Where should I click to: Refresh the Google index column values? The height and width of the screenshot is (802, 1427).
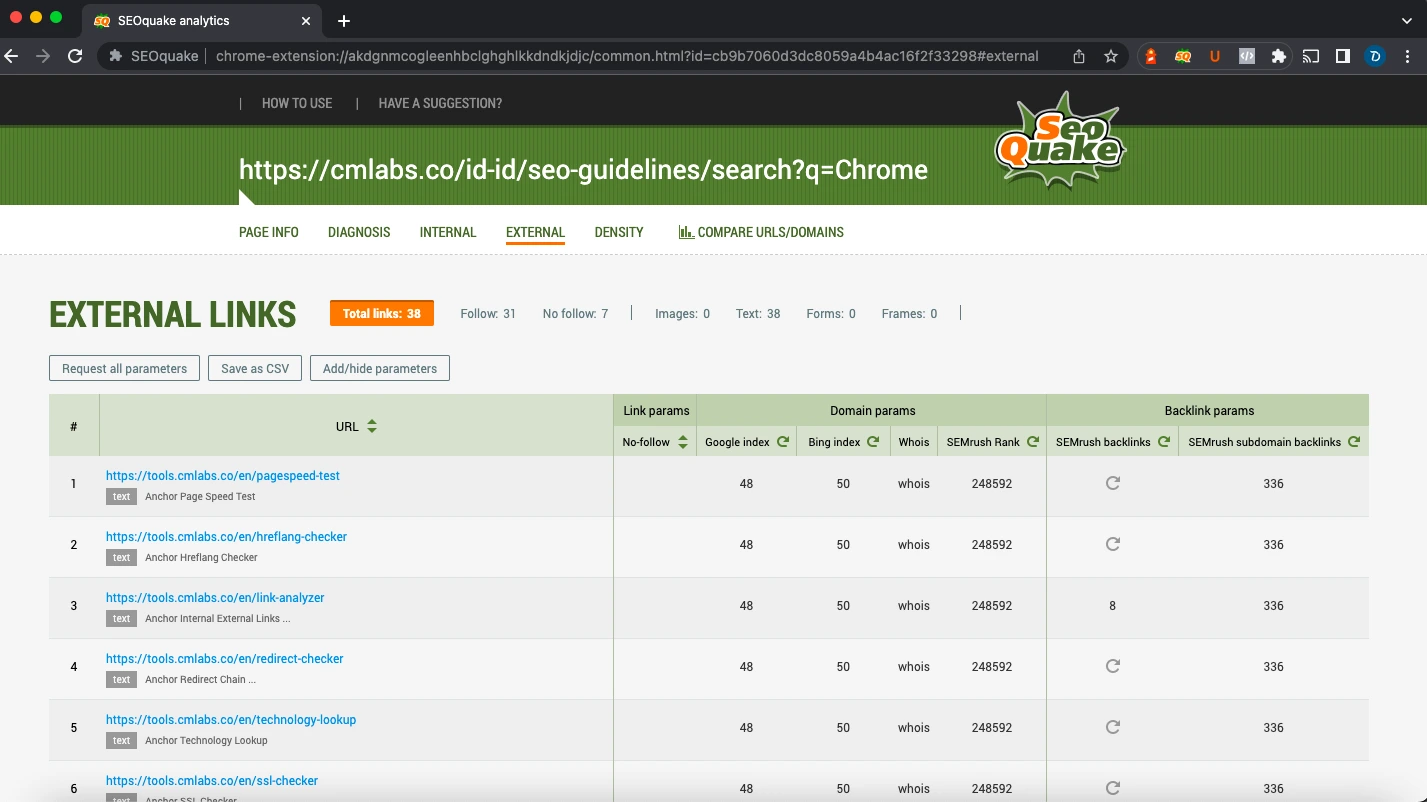tap(785, 441)
